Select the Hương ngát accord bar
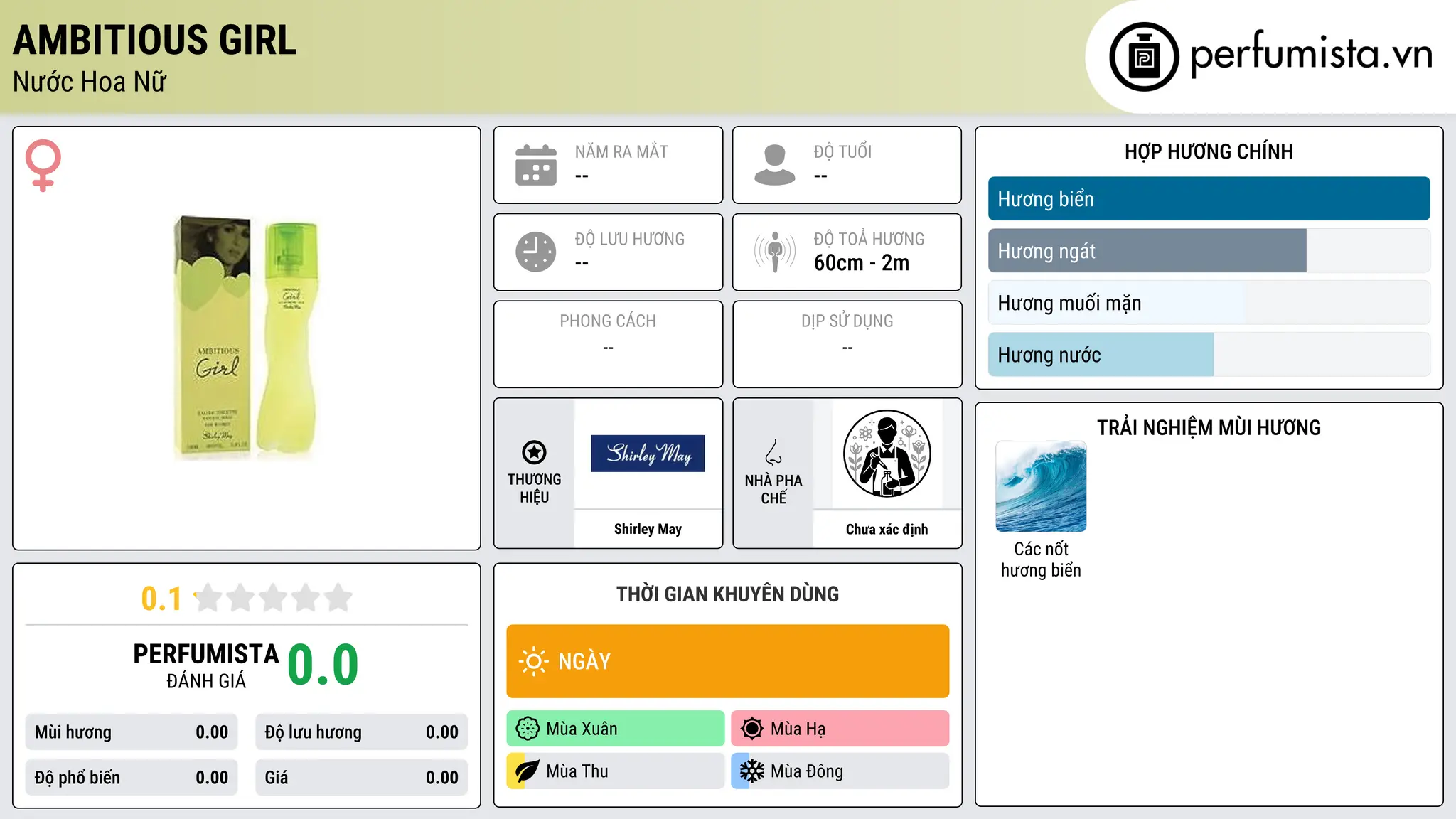 1209,251
